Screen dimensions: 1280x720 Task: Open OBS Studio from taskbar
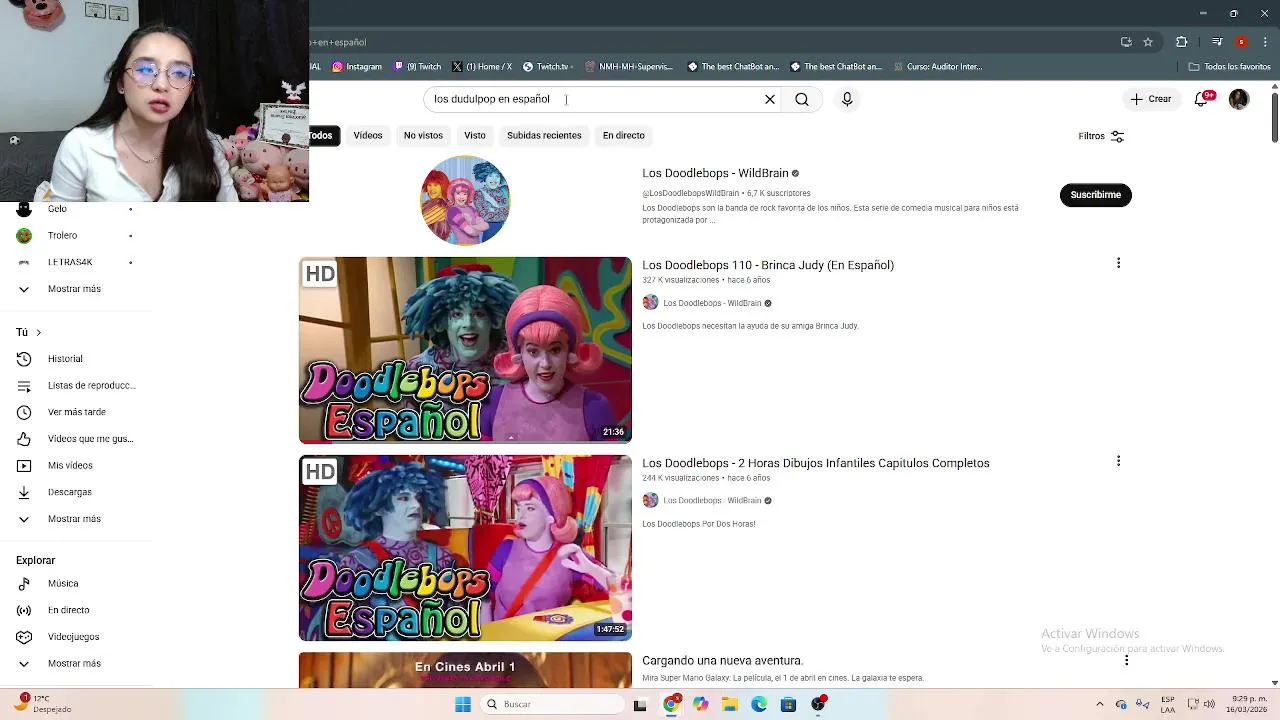818,704
